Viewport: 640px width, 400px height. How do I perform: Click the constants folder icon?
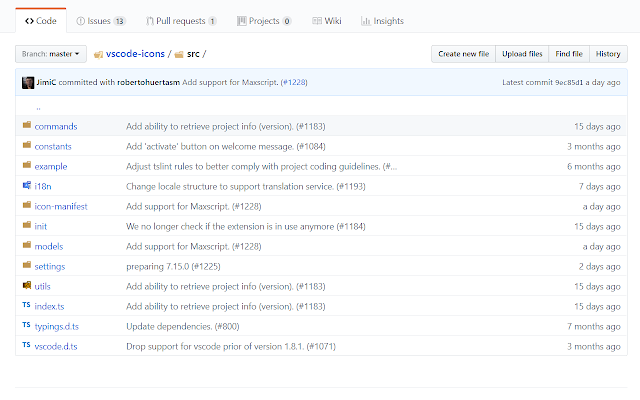pos(27,145)
